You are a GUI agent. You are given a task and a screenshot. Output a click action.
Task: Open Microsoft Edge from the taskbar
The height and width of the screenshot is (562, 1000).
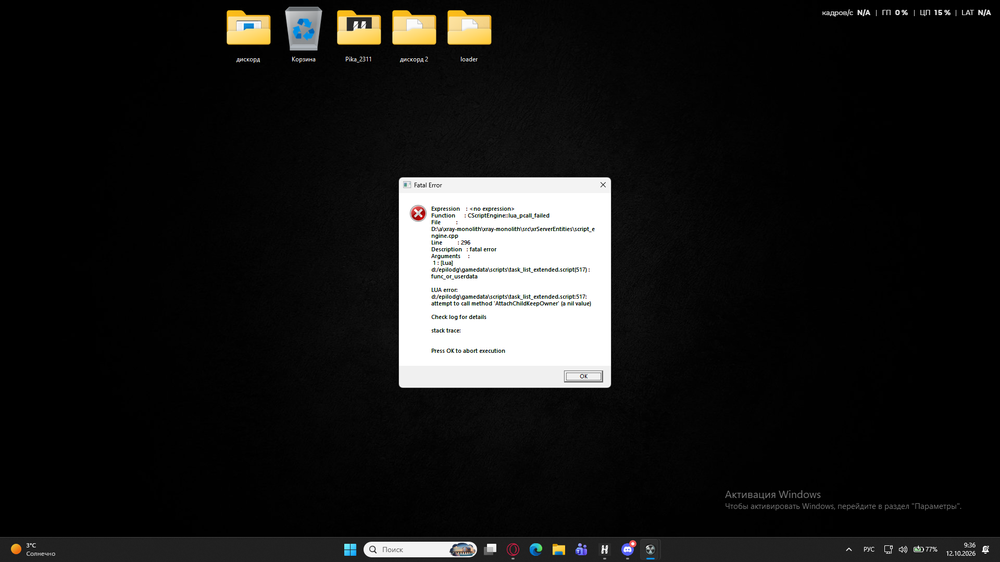click(x=536, y=549)
